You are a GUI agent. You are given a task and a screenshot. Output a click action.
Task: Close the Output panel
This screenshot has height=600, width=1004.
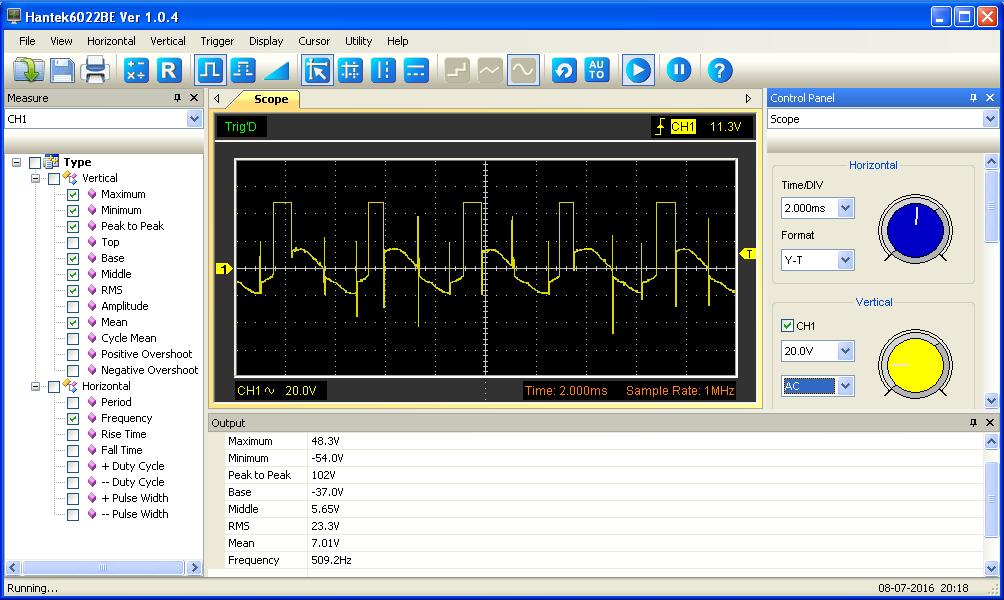990,423
